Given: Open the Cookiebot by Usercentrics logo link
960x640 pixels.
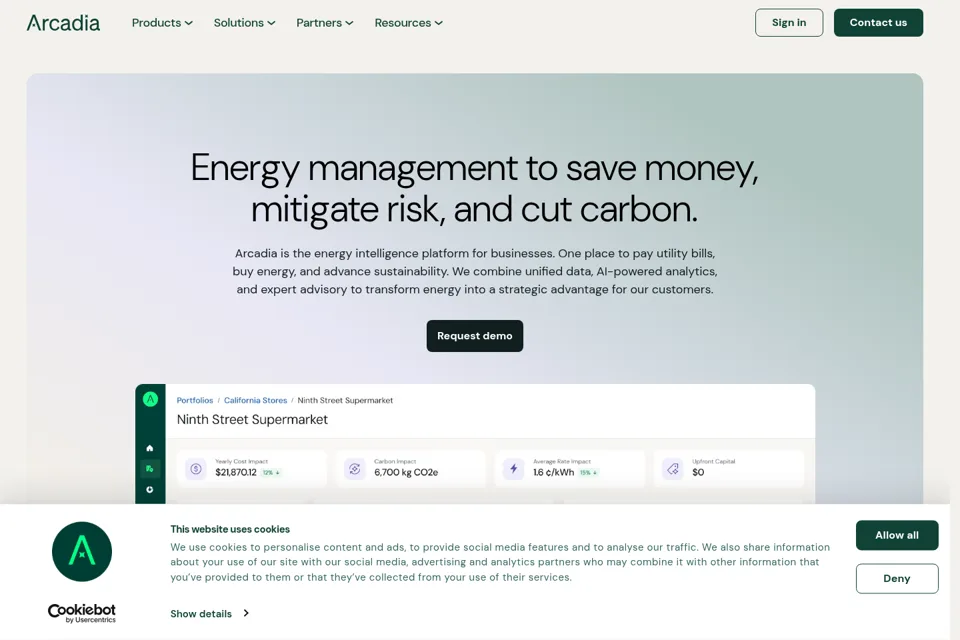Looking at the screenshot, I should [x=82, y=613].
